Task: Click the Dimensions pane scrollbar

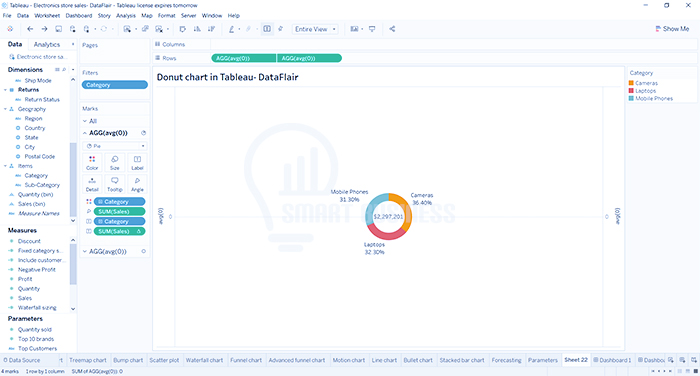Action: coord(73,181)
